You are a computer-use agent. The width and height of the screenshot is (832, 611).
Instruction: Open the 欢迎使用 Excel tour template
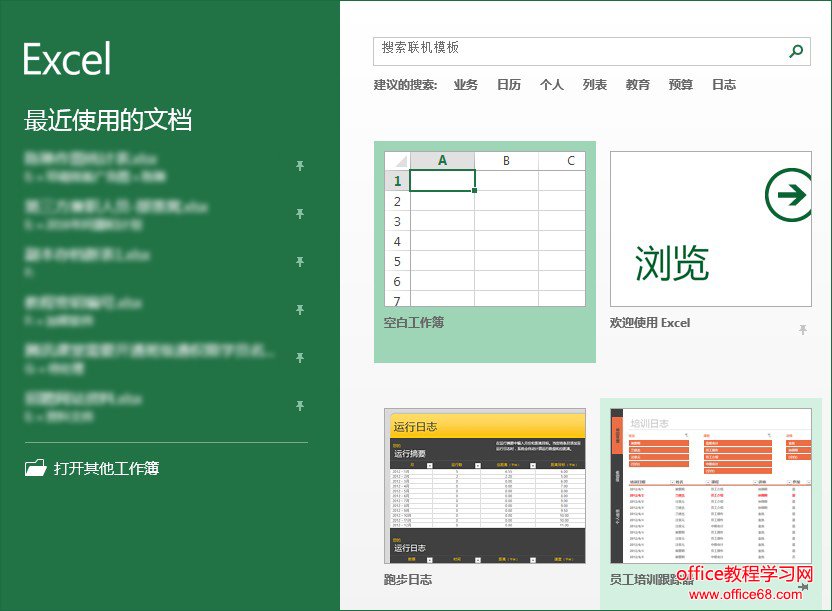710,229
